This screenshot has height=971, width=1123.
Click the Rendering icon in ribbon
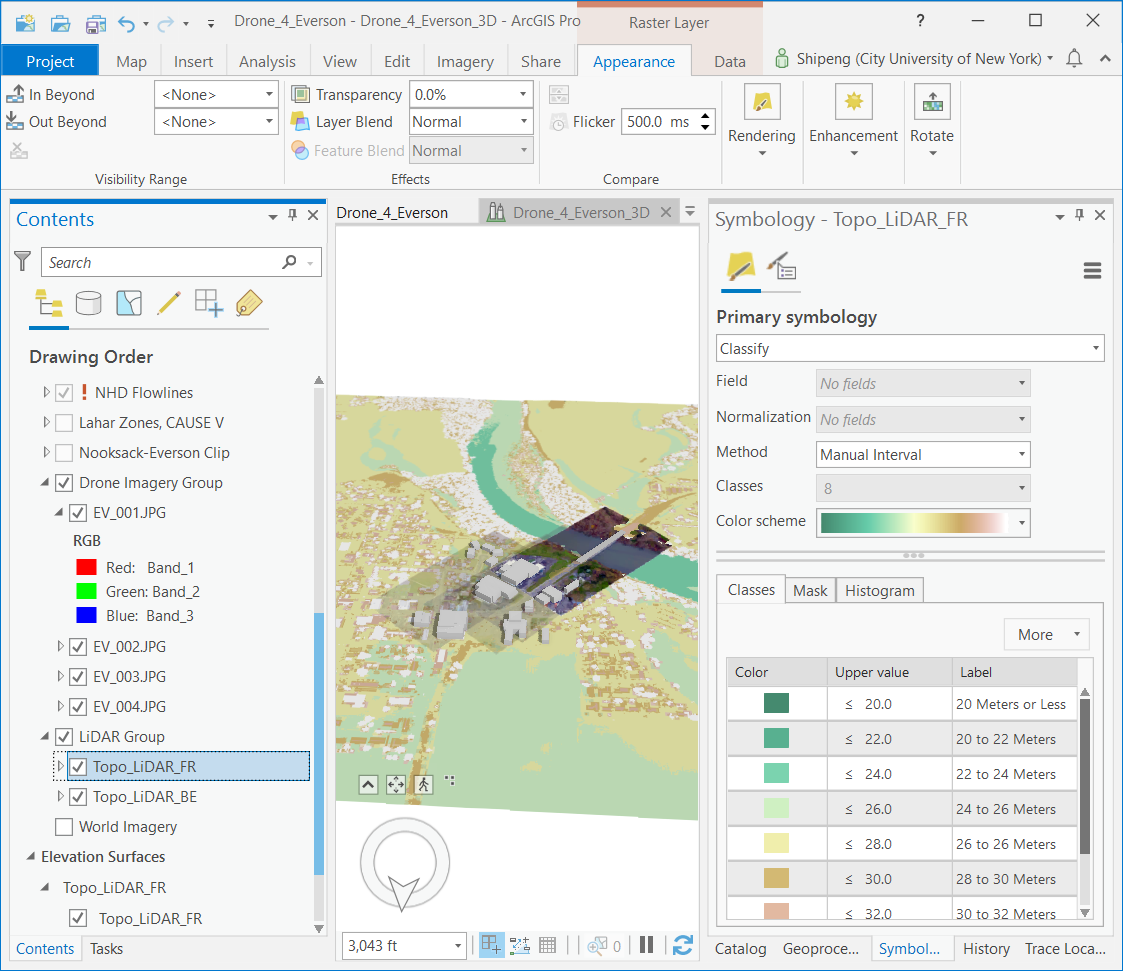pyautogui.click(x=761, y=102)
